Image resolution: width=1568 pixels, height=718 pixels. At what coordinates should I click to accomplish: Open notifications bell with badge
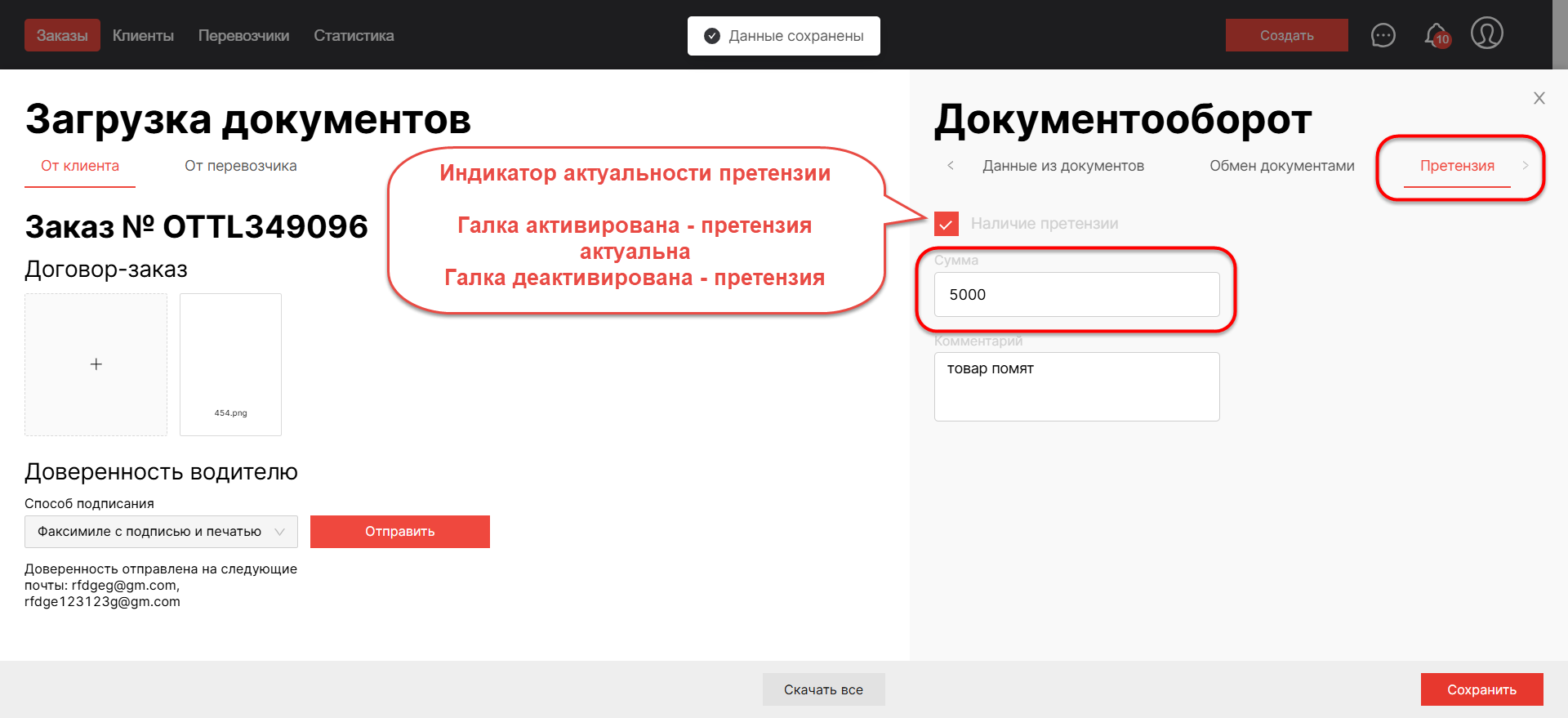(1436, 35)
